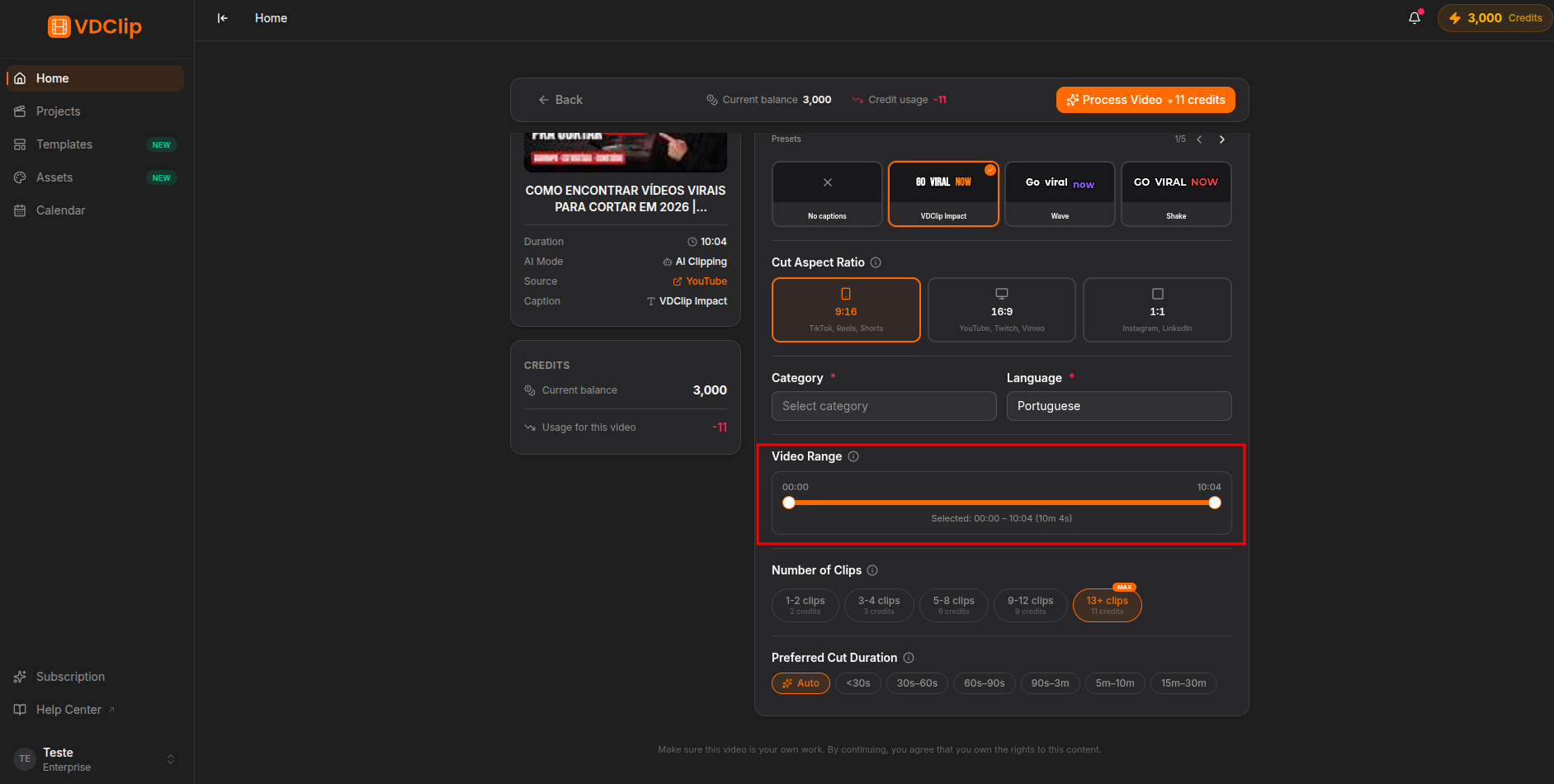
Task: Click the video thumbnail preview
Action: click(626, 152)
